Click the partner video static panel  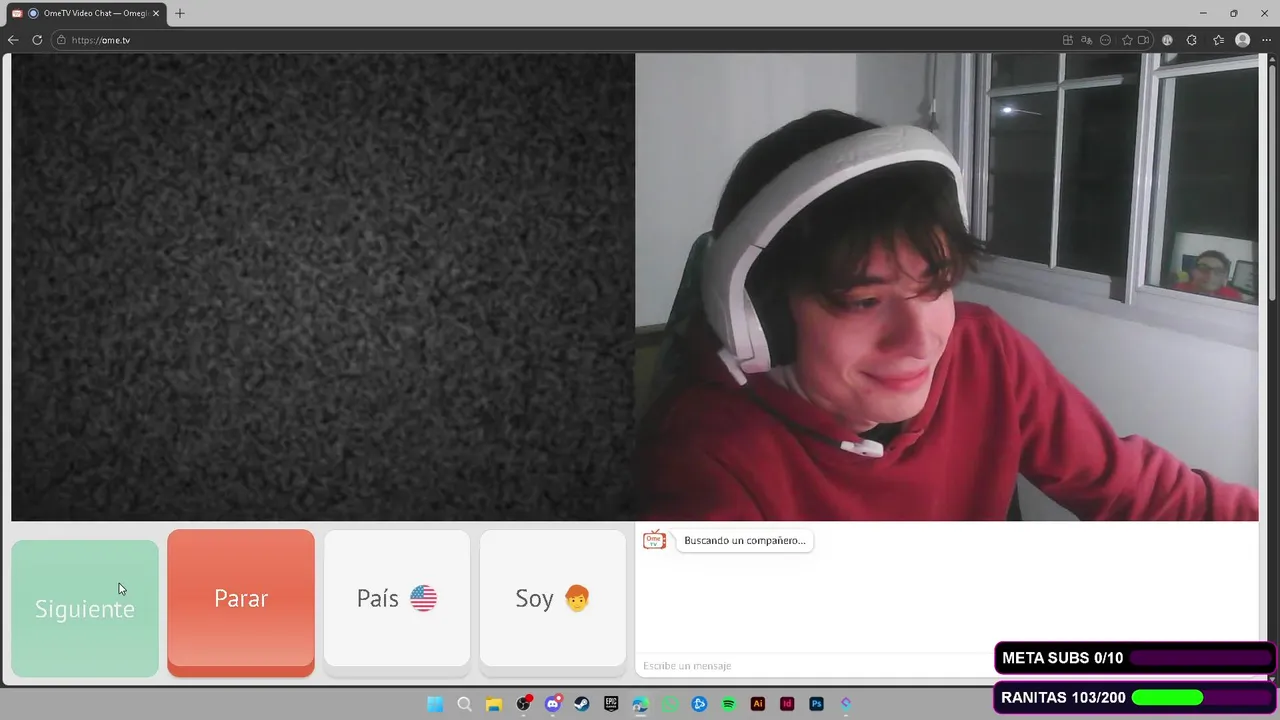tap(323, 287)
